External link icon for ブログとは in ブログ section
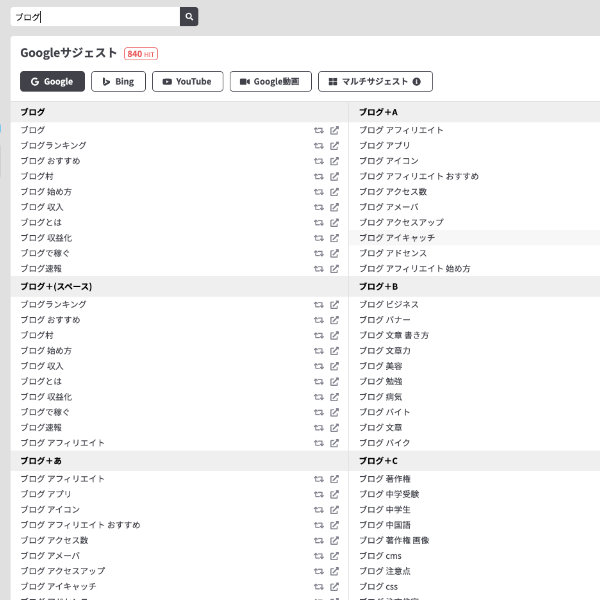Screen dimensions: 600x600 pyautogui.click(x=334, y=222)
